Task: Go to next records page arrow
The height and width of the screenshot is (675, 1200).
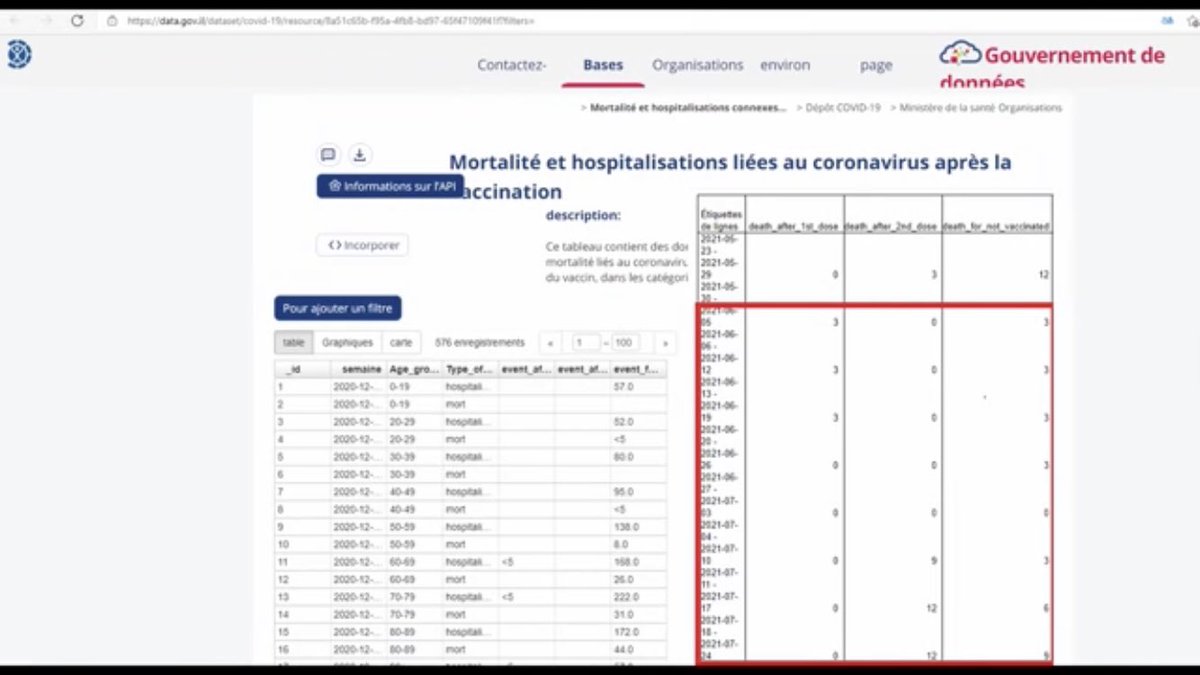Action: [x=665, y=343]
